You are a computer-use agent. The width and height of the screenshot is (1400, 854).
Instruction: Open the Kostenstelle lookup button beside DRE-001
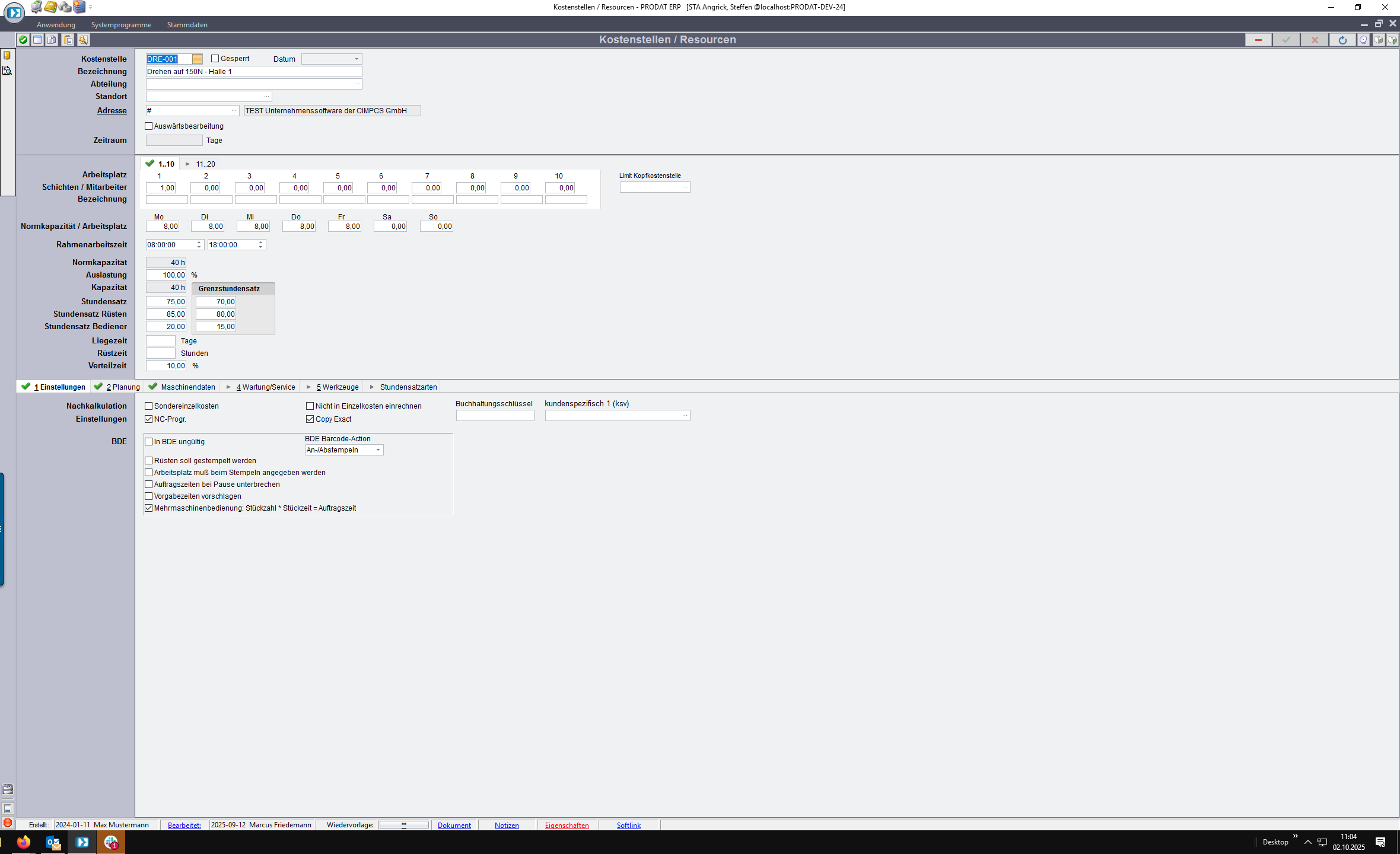tap(198, 59)
